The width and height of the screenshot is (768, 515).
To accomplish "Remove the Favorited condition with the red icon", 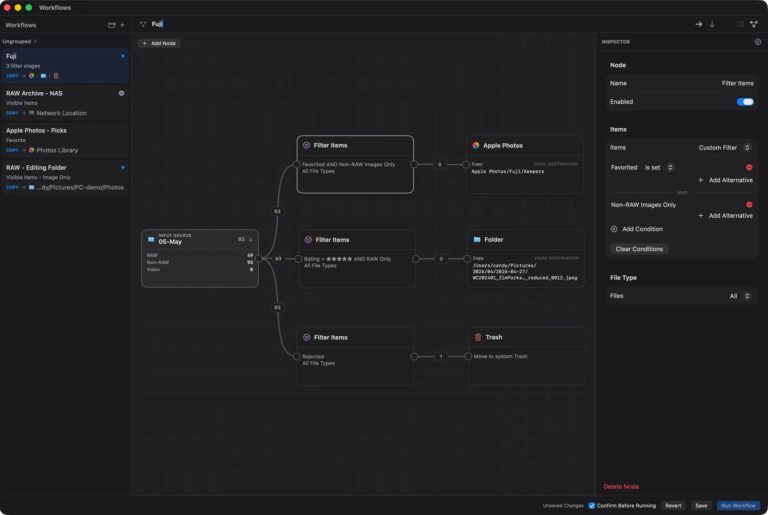I will 749,168.
